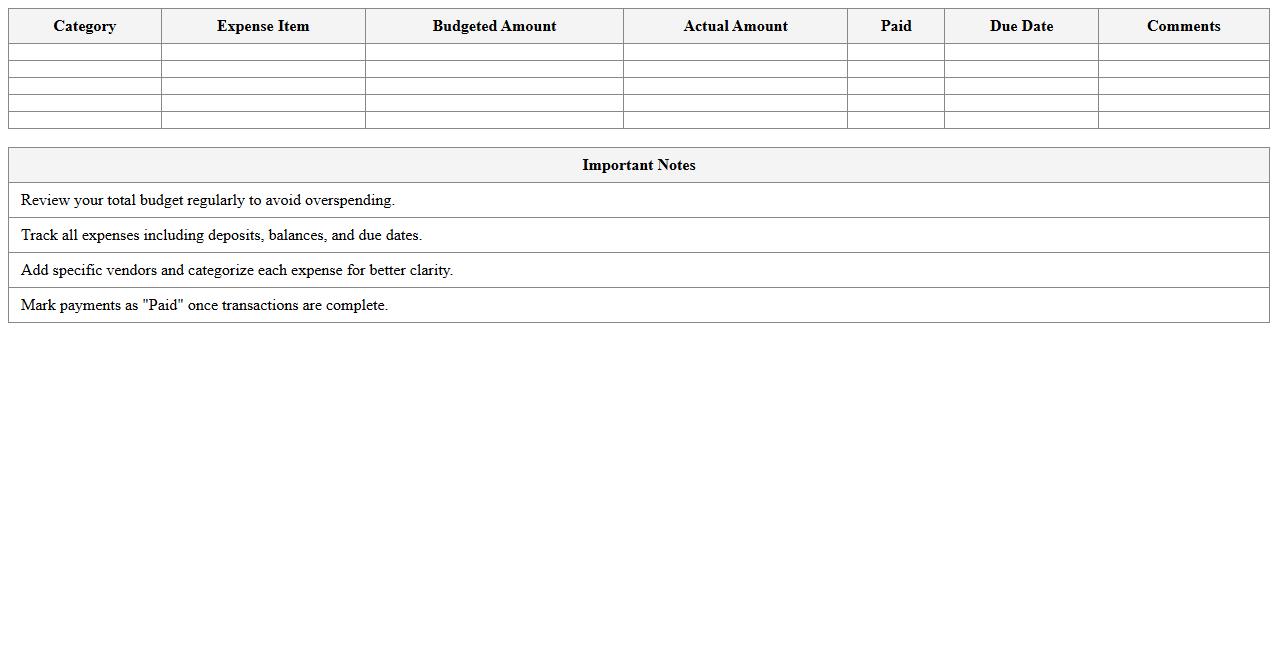1278x650 pixels.
Task: Click last empty cell under Actual Amount
Action: pos(735,120)
